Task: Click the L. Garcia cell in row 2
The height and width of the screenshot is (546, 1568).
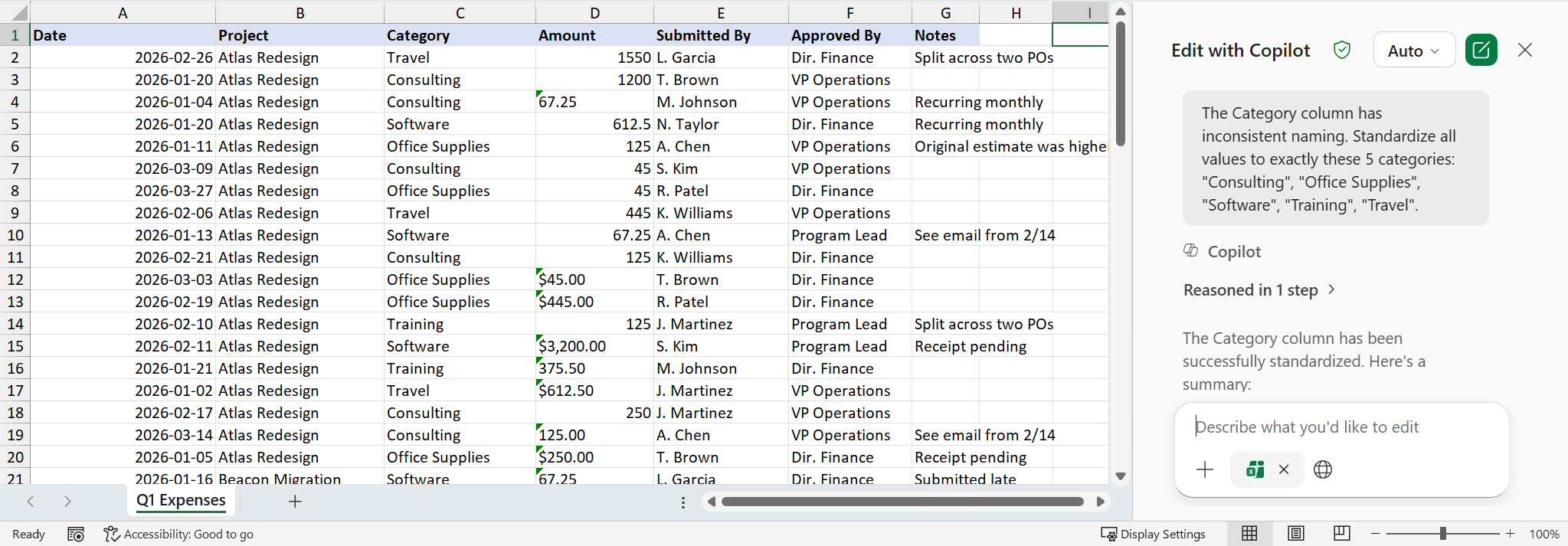Action: (x=721, y=57)
